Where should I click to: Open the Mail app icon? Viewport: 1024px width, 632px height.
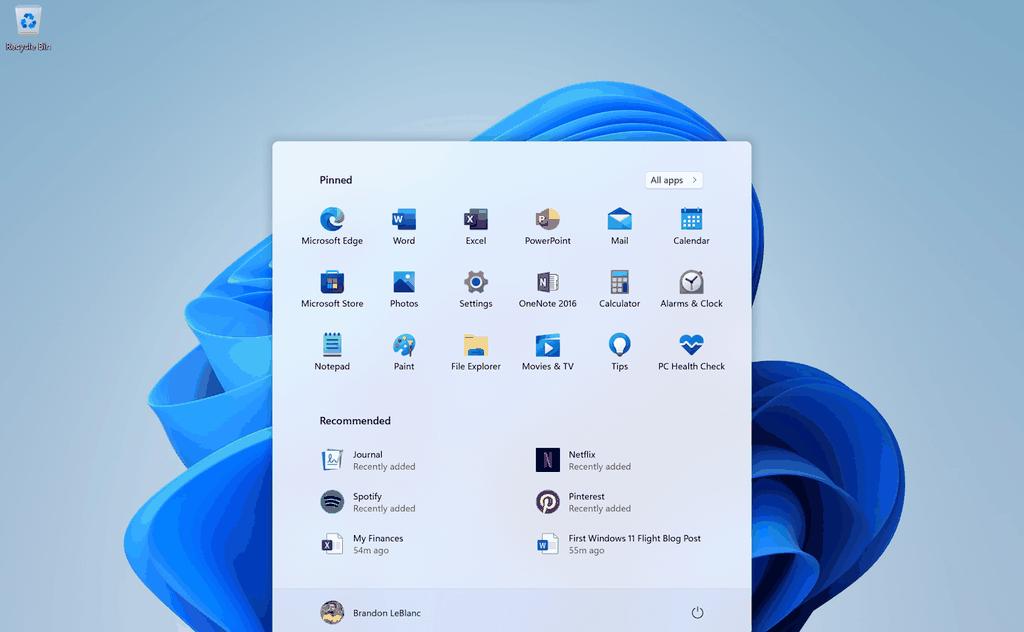point(619,225)
